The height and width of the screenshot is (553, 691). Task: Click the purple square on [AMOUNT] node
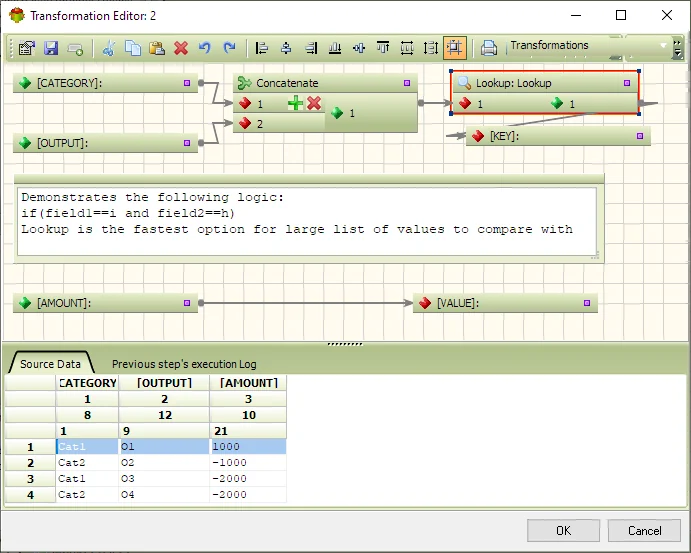pos(187,303)
